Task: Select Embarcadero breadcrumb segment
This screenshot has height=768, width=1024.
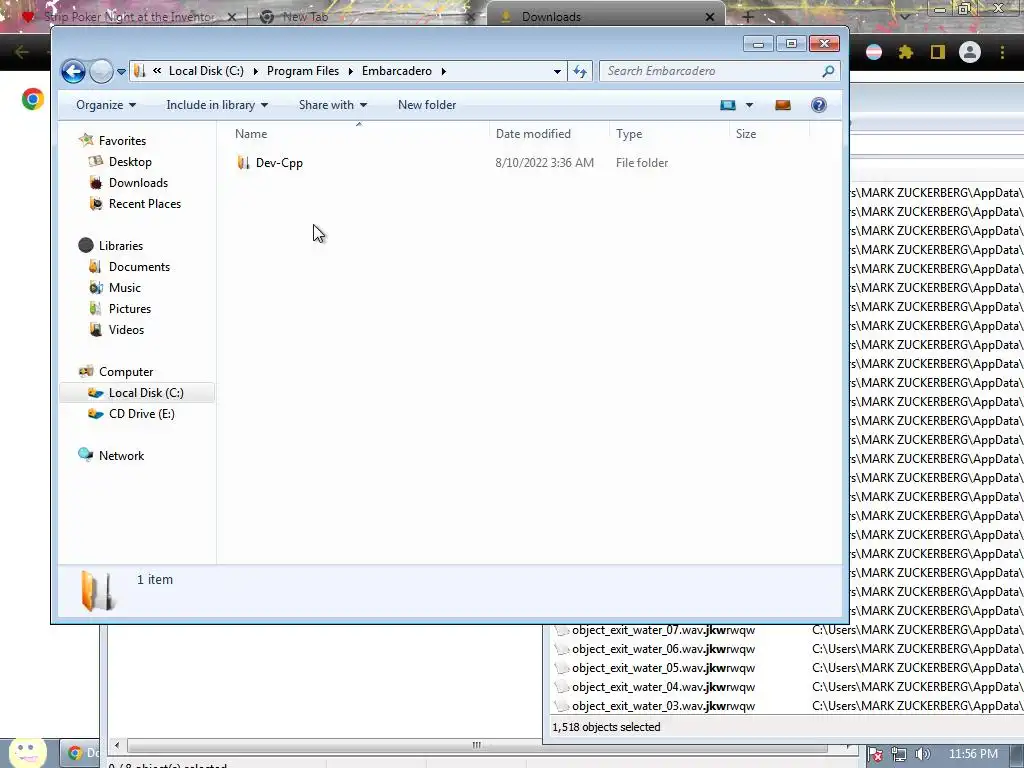Action: click(396, 71)
